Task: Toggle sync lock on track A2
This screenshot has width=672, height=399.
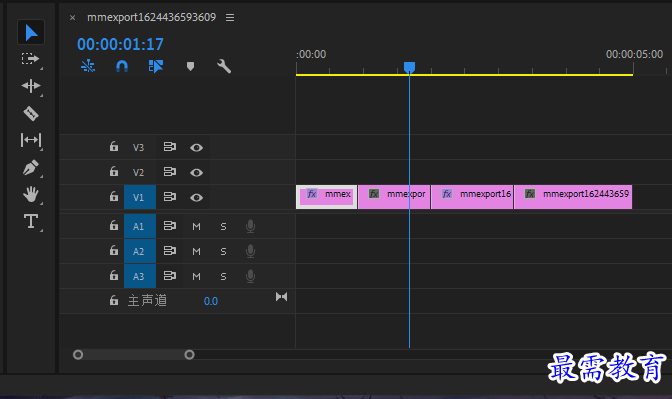Action: (x=170, y=251)
